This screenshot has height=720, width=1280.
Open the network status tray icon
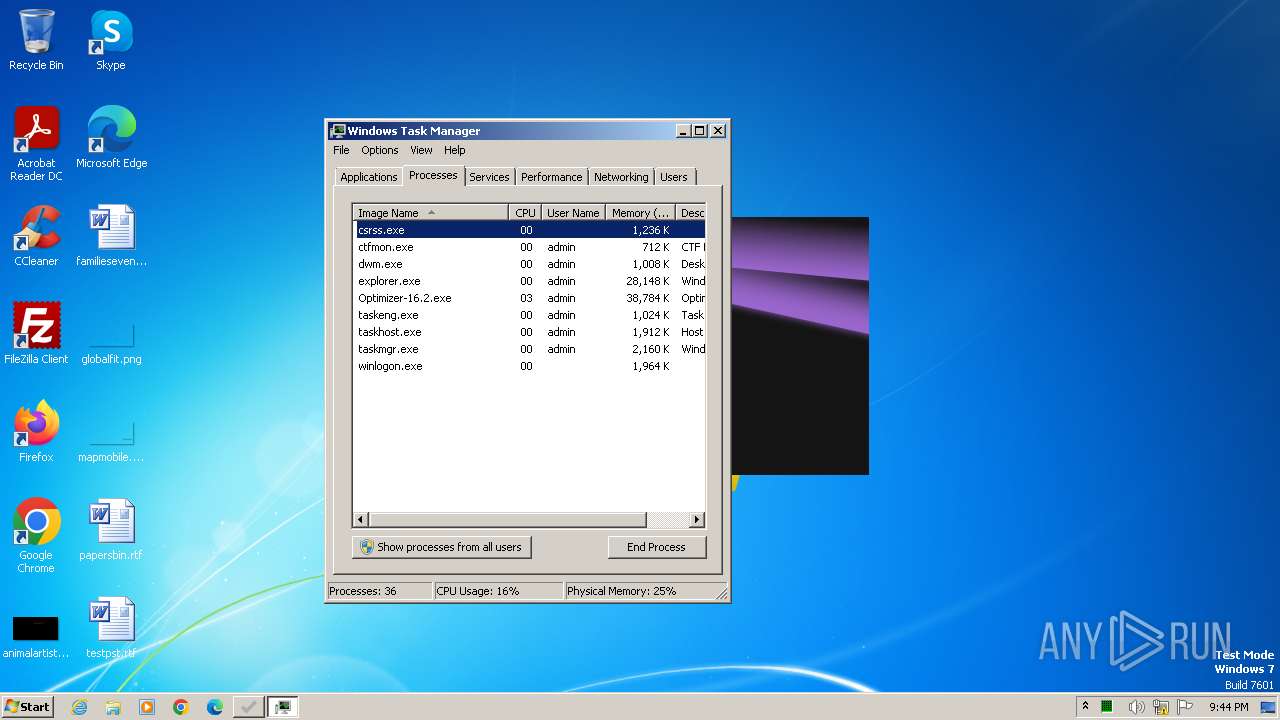point(1161,707)
